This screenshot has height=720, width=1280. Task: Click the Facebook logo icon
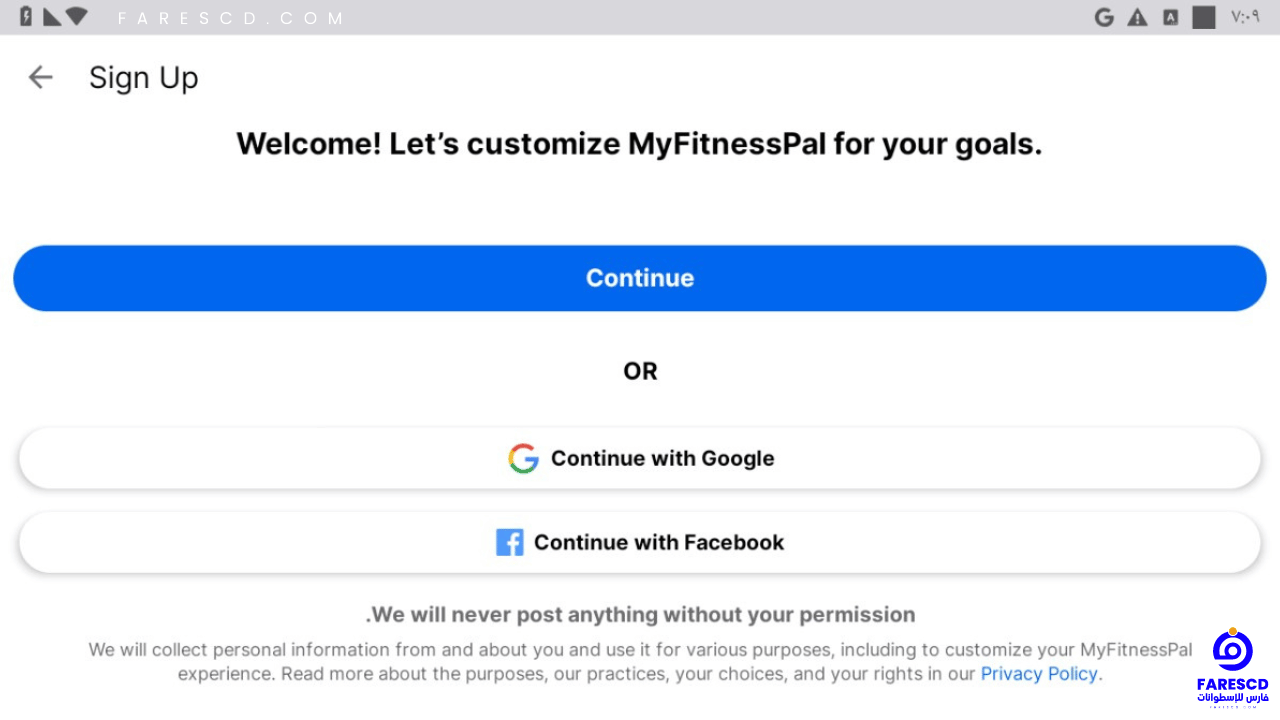point(509,542)
